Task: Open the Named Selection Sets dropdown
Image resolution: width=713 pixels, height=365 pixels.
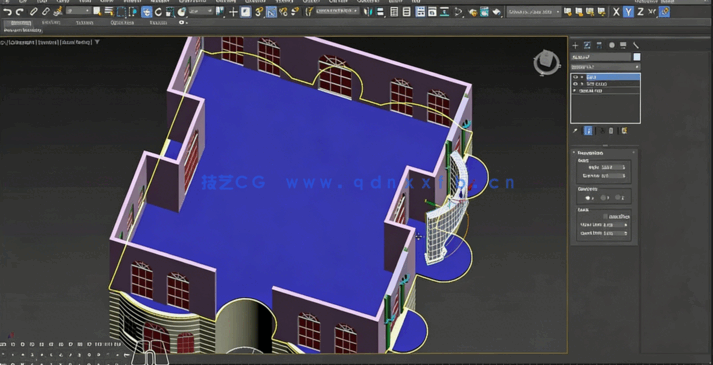Action: pyautogui.click(x=337, y=11)
